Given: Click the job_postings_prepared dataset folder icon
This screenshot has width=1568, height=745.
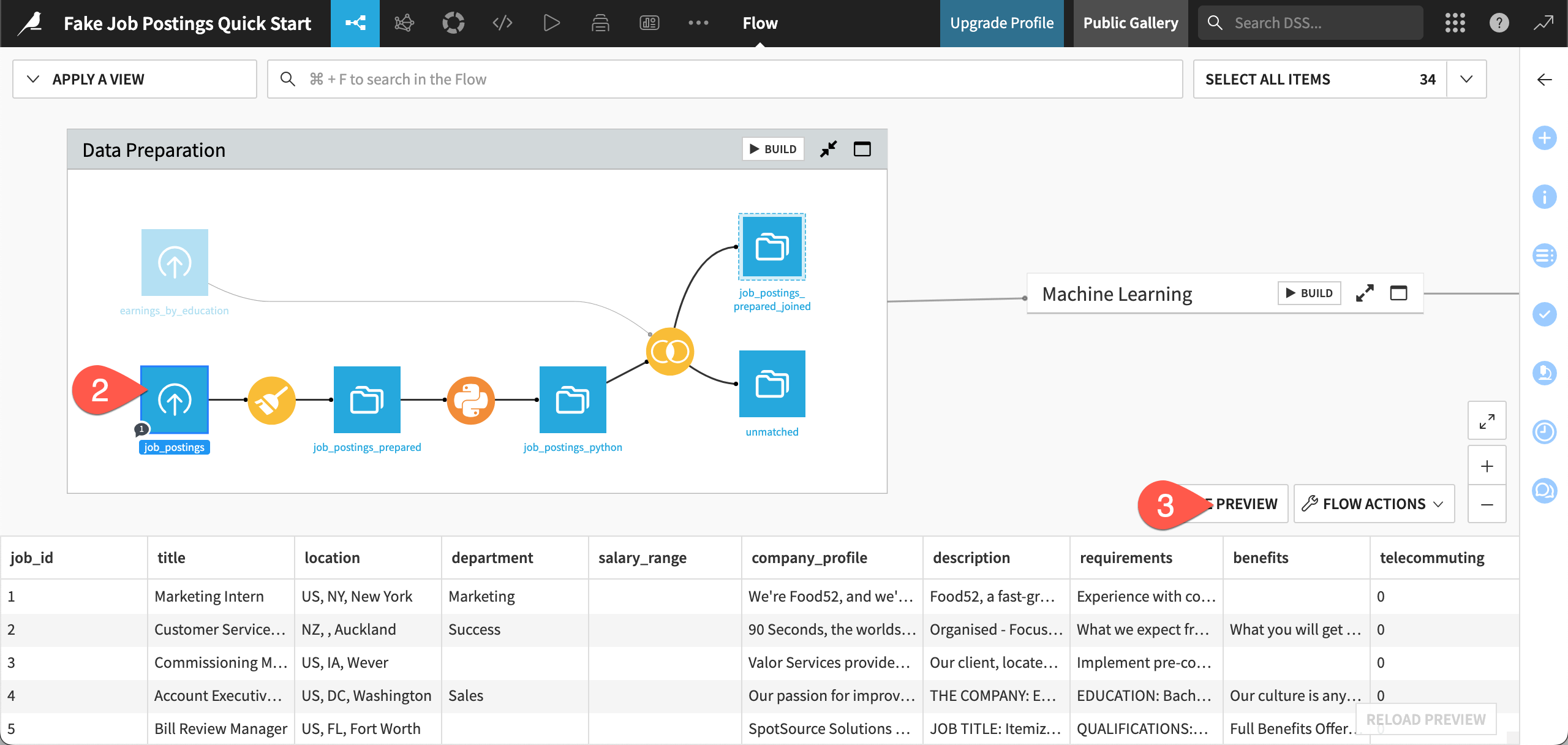Looking at the screenshot, I should [367, 399].
